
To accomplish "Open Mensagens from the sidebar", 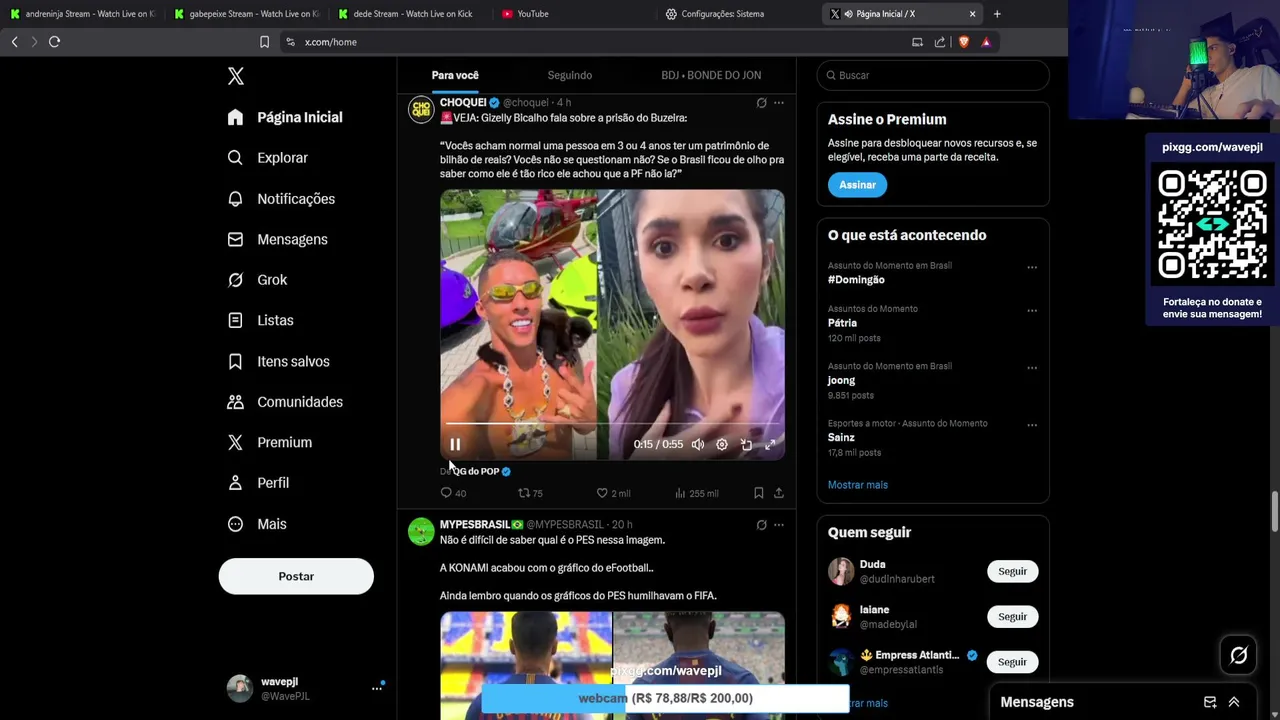I will 278,239.
